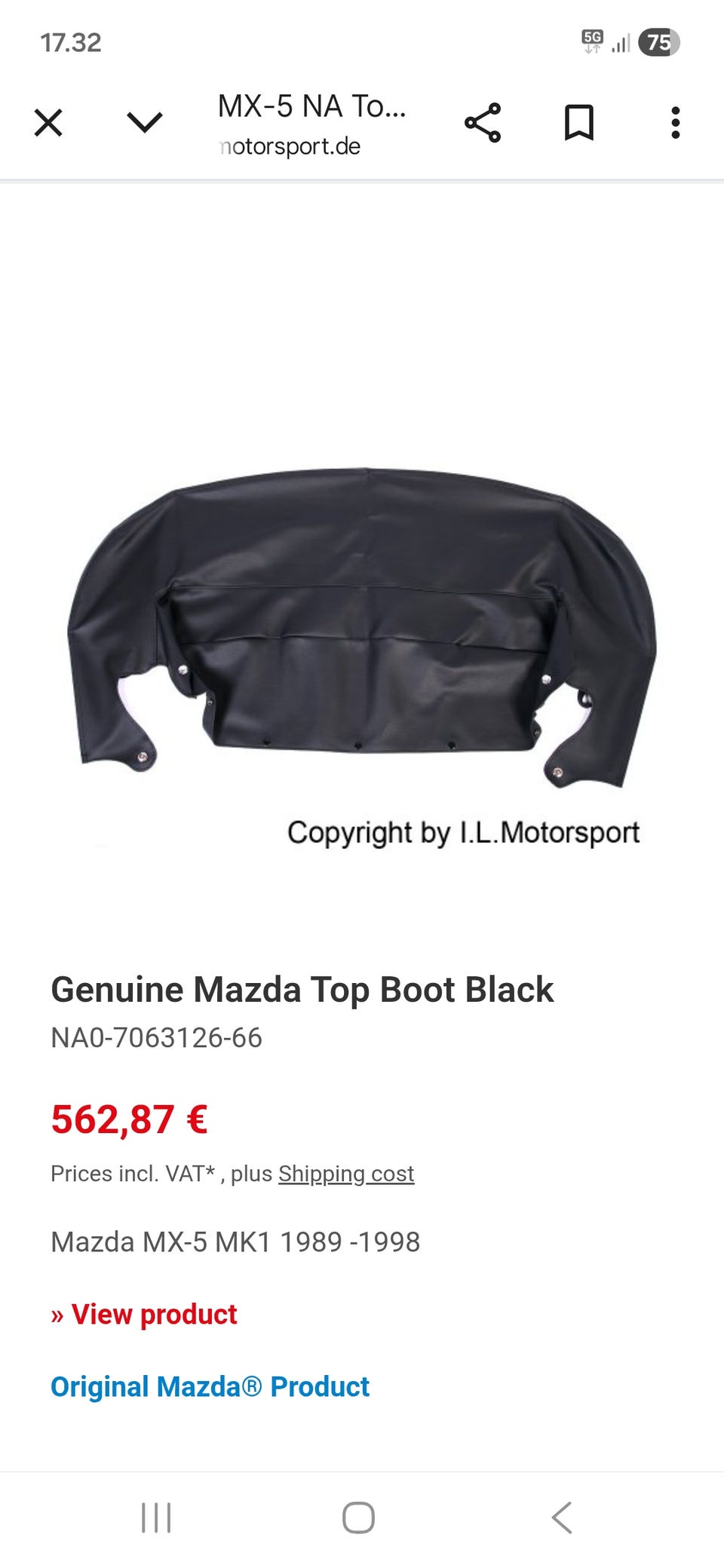Expand the down chevron minimize arrow
724x1568 pixels.
coord(145,122)
